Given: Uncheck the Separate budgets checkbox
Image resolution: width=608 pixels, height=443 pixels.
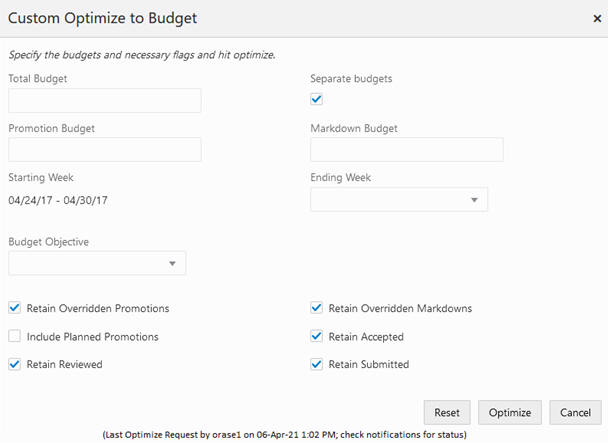Looking at the screenshot, I should click(317, 99).
